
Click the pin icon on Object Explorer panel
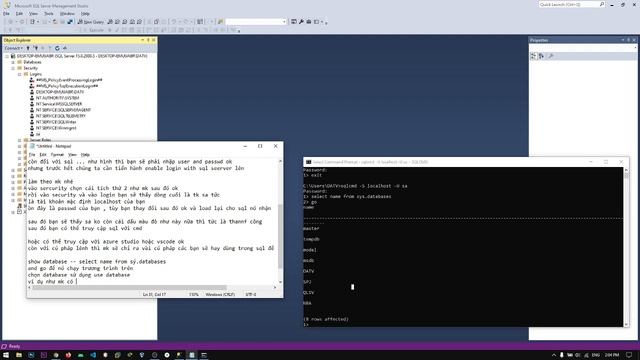148,40
